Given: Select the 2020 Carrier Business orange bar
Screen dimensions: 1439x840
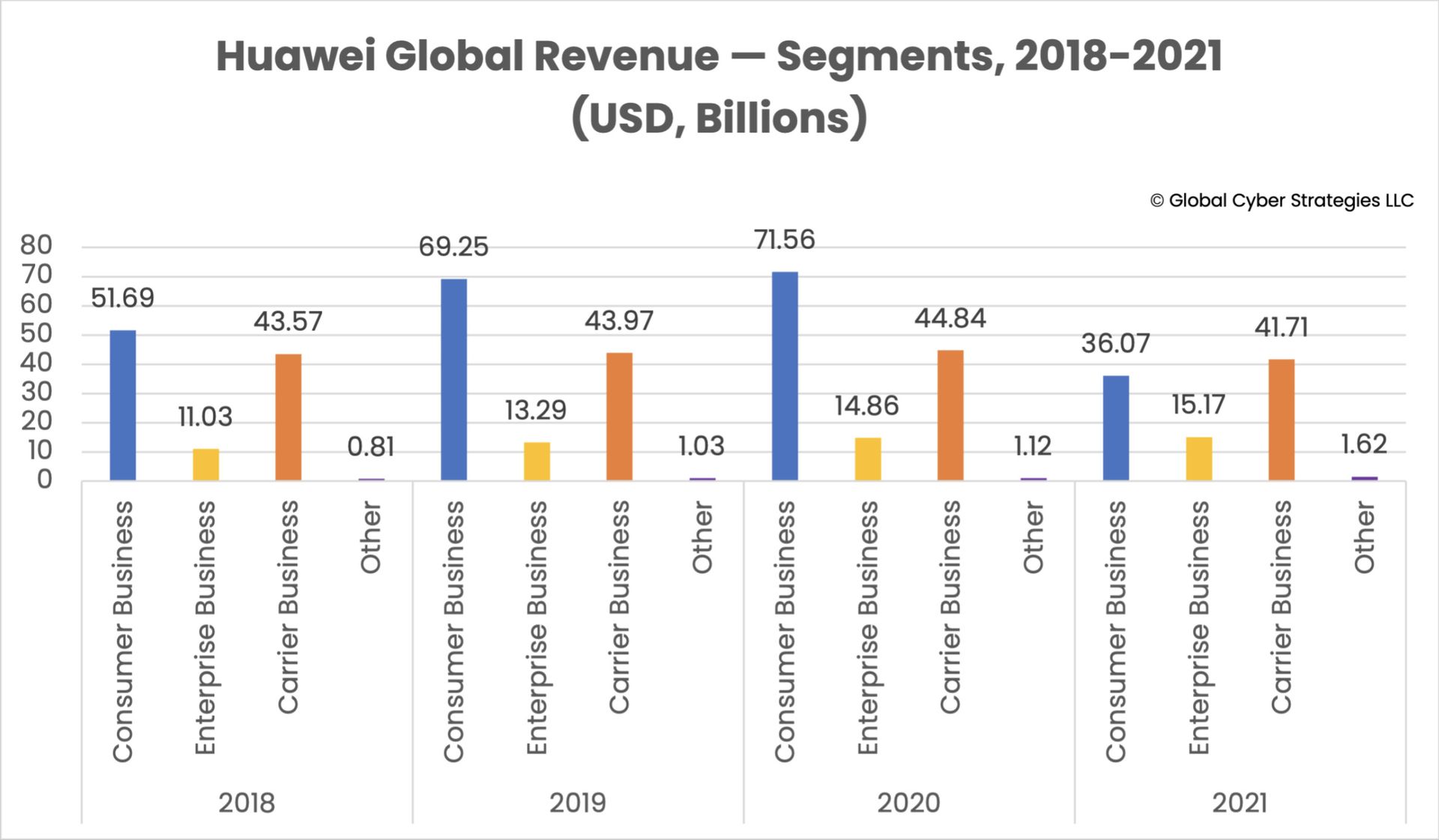Looking at the screenshot, I should coord(950,415).
